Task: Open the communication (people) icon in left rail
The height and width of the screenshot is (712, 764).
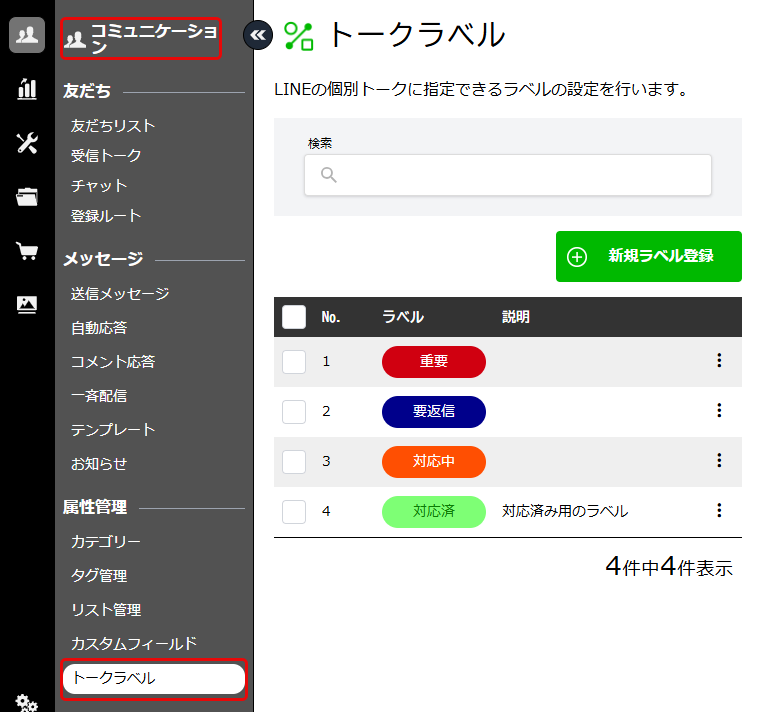Action: [27, 35]
